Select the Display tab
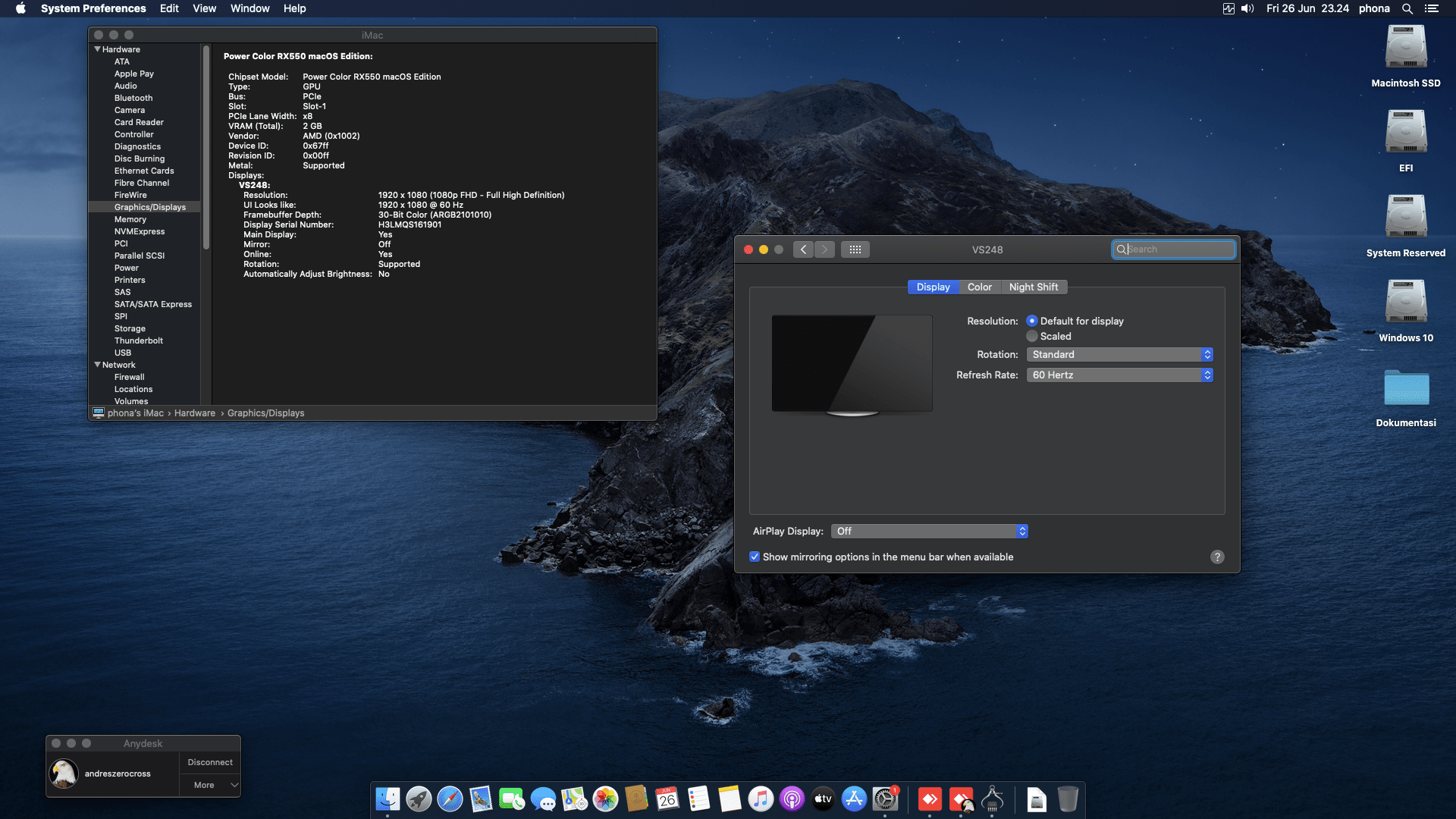The height and width of the screenshot is (819, 1456). coord(933,287)
